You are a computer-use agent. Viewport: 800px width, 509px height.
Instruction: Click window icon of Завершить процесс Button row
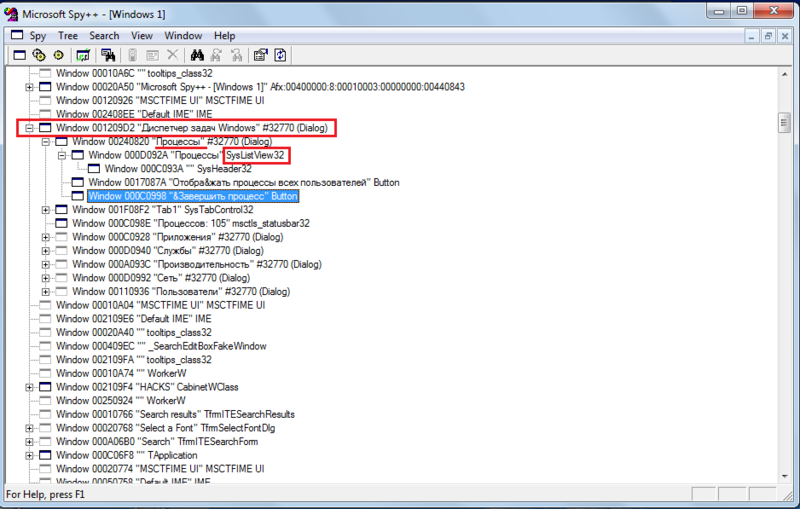click(78, 196)
